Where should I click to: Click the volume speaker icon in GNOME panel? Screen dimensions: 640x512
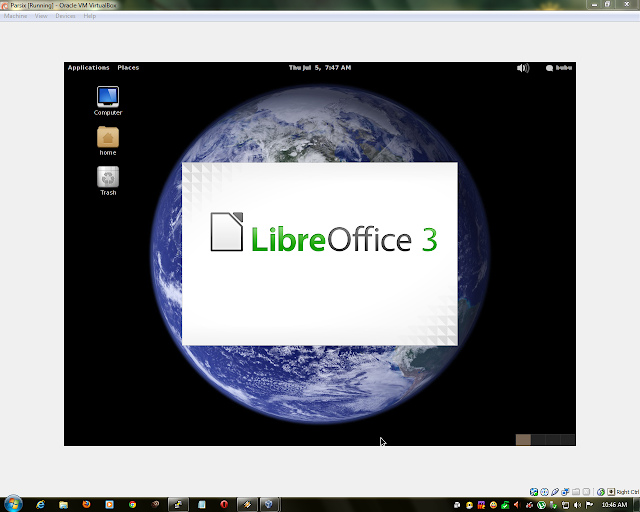tap(523, 68)
